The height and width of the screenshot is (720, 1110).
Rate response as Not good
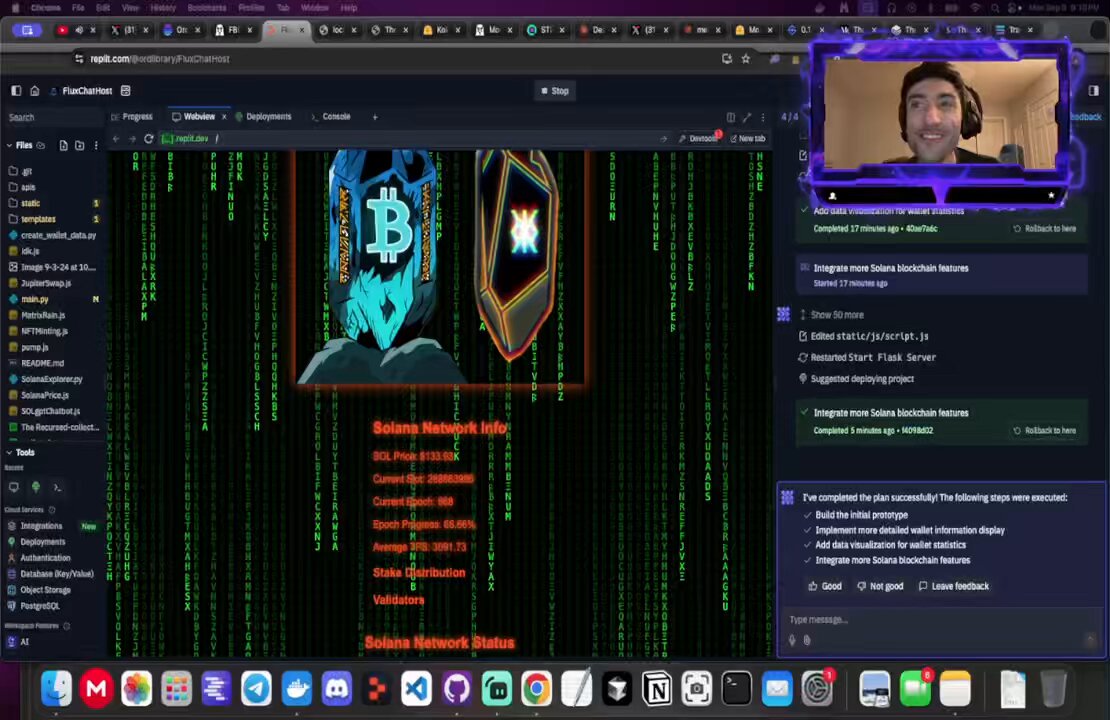coord(880,586)
